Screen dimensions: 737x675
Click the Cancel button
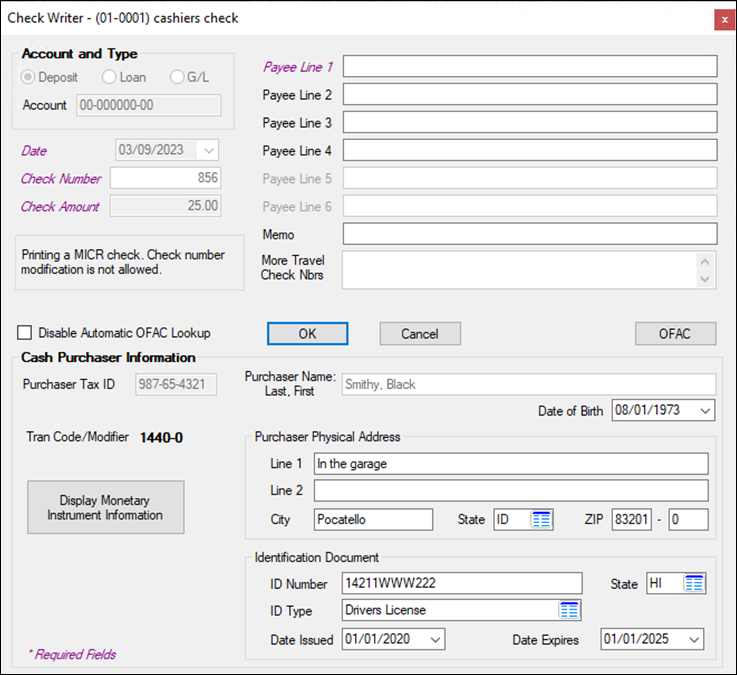click(x=420, y=334)
